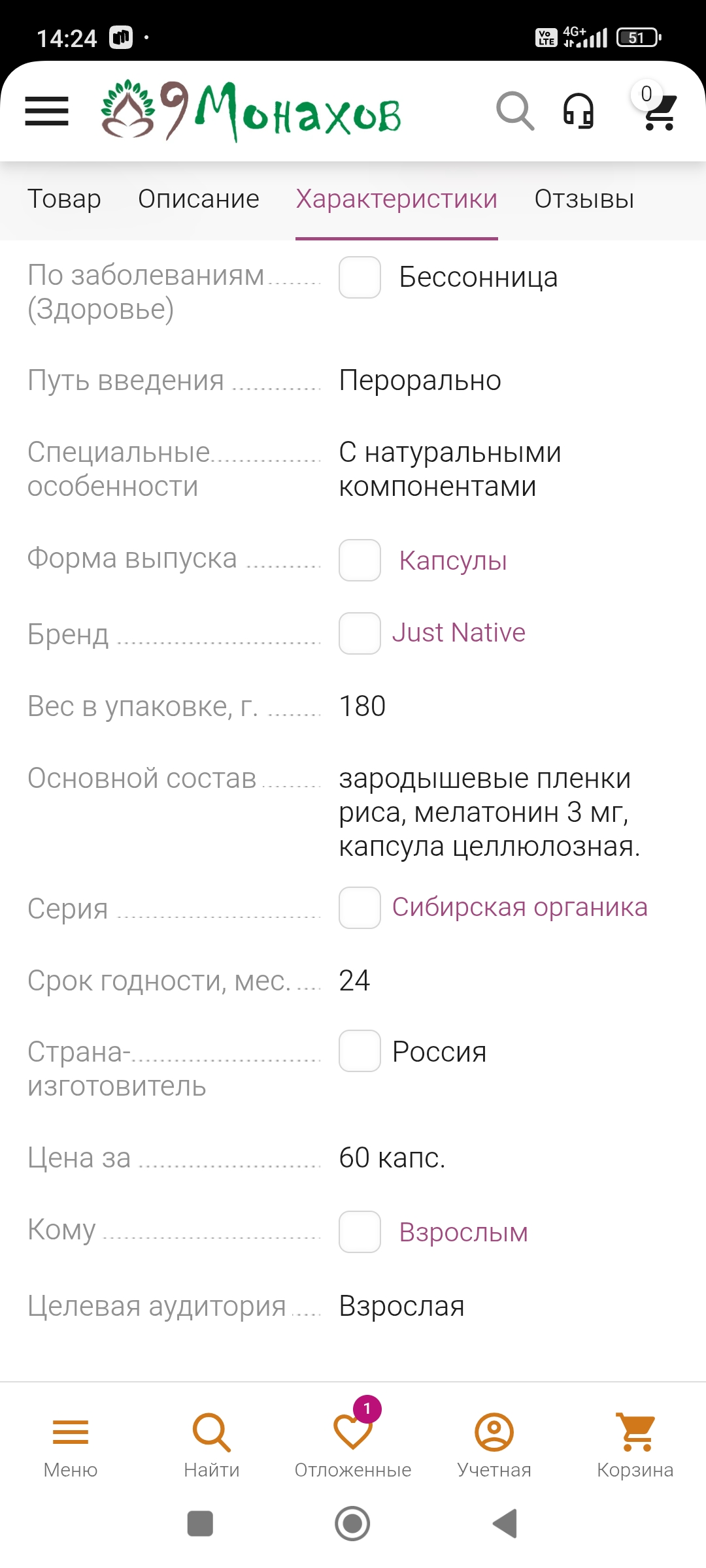
Task: Follow the Сибирская органика link
Action: 520,907
